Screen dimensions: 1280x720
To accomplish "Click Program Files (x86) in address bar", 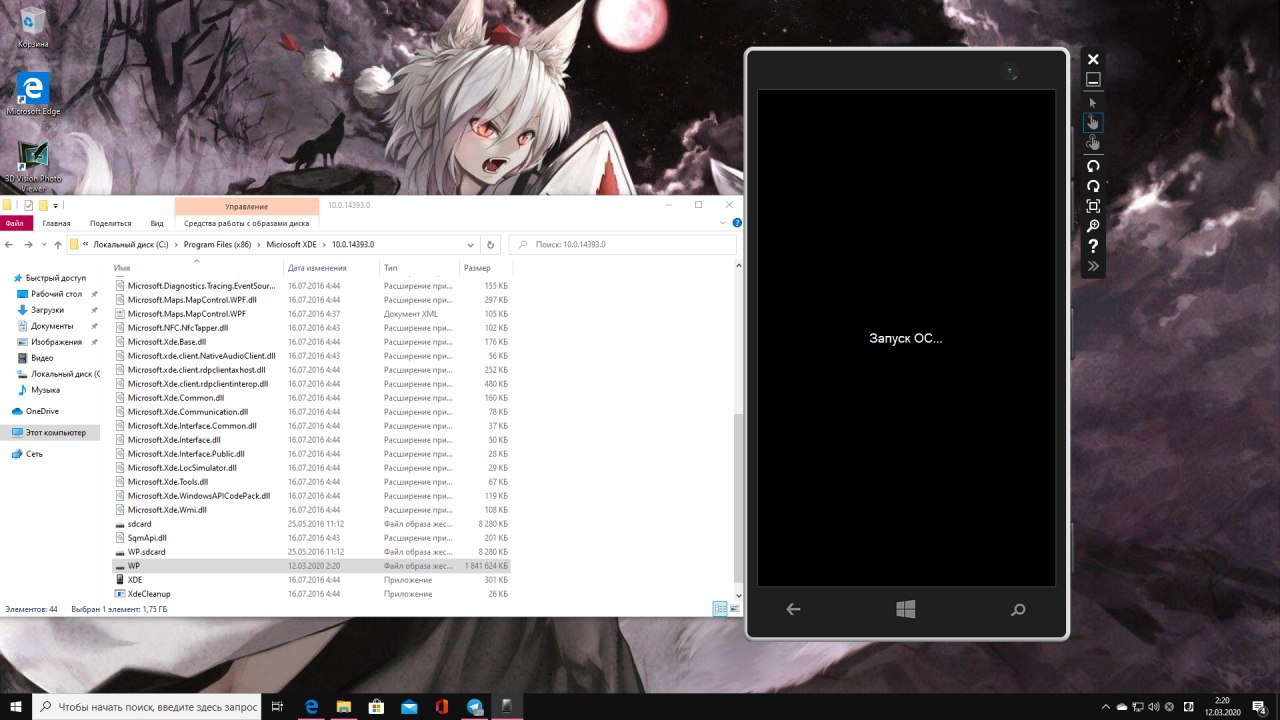I will point(217,244).
